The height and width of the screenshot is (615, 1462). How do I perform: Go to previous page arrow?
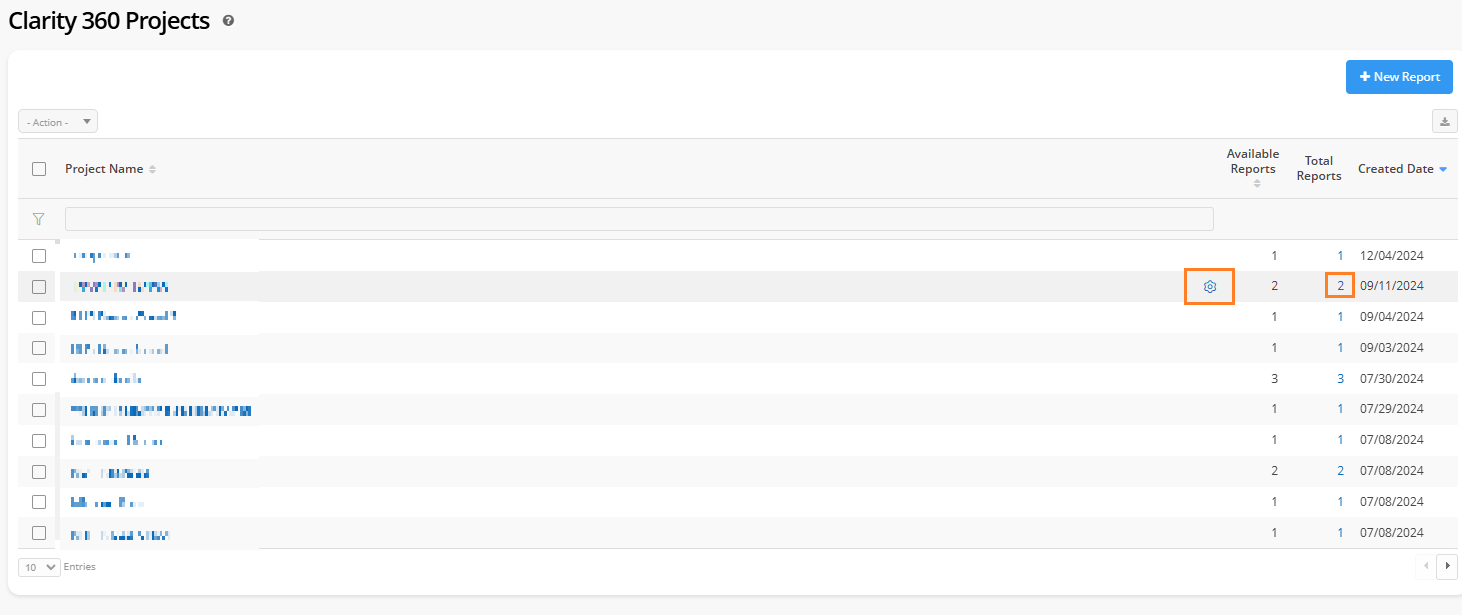(x=1425, y=567)
